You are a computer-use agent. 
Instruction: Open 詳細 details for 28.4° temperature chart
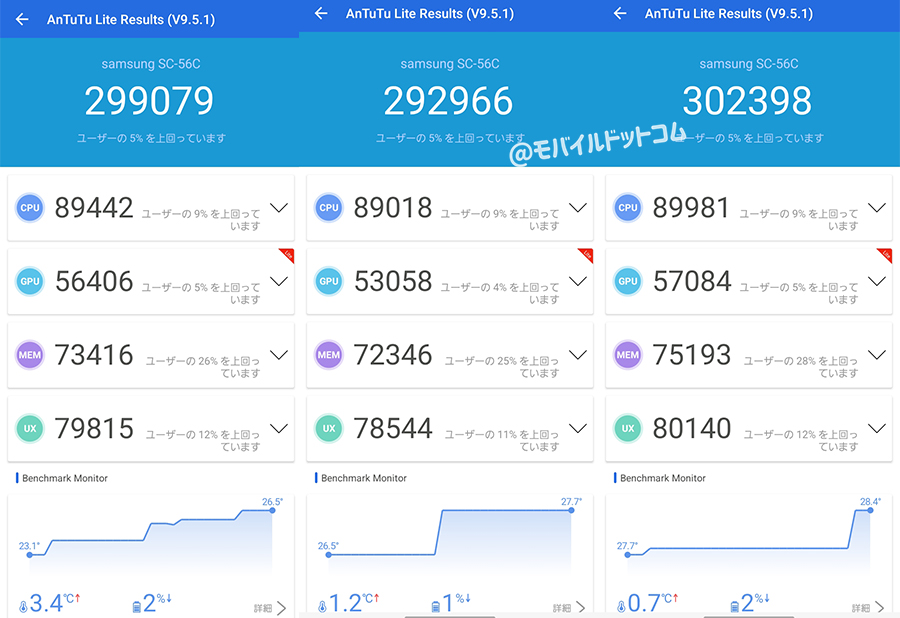[868, 608]
